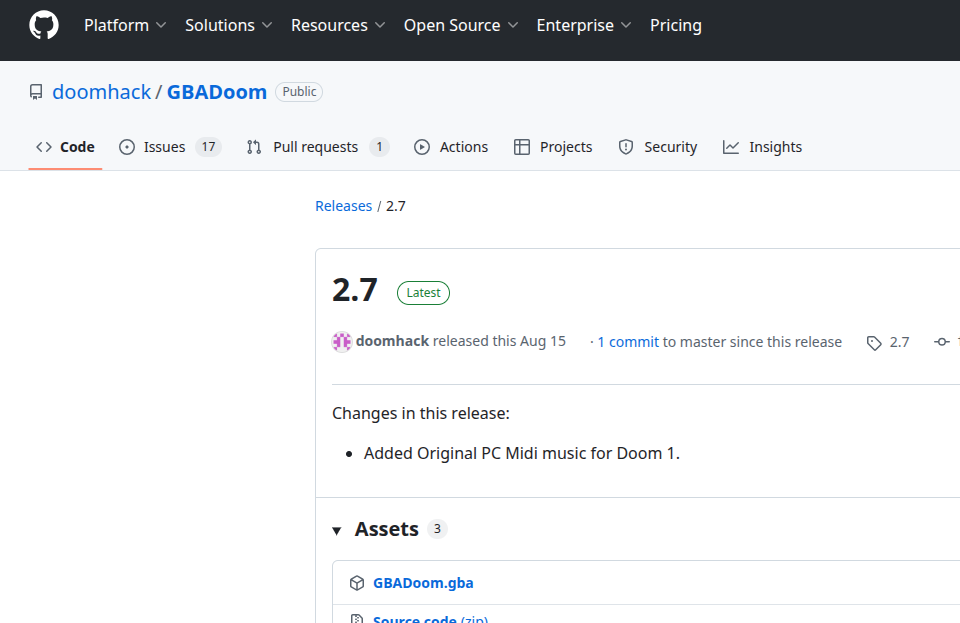
Task: Click the tag icon next to 2.7
Action: (874, 343)
